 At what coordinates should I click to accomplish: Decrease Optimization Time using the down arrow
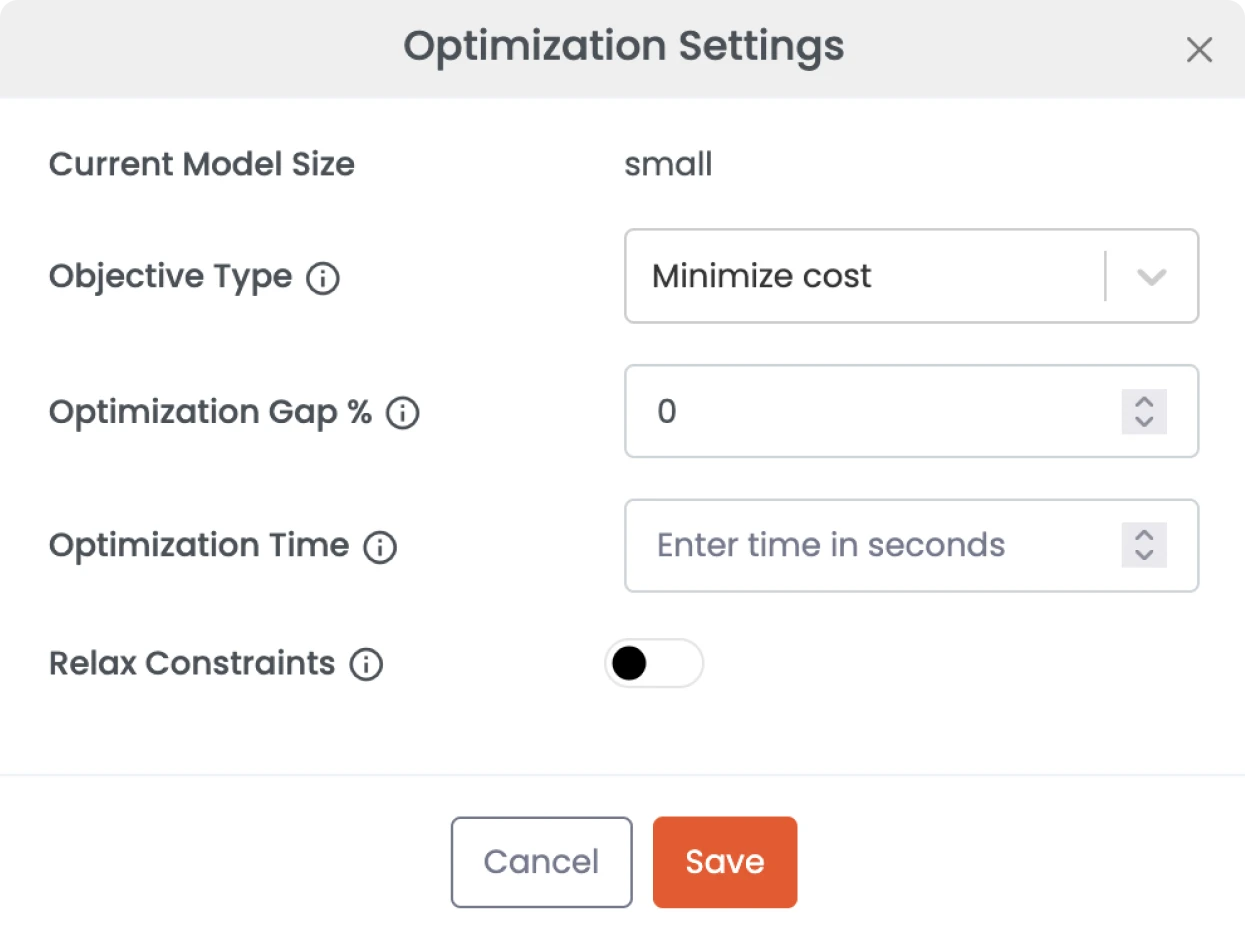point(1146,555)
